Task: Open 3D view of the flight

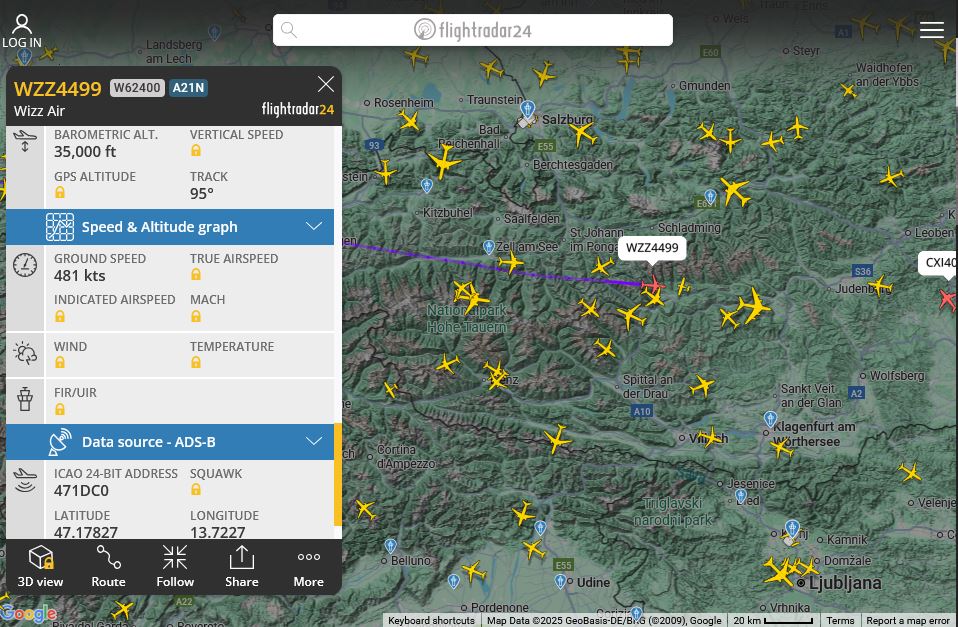Action: point(40,566)
